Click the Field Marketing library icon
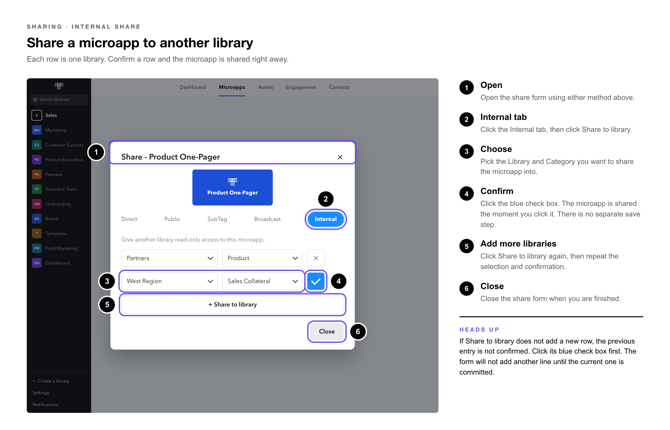The image size is (670, 430). 37,248
